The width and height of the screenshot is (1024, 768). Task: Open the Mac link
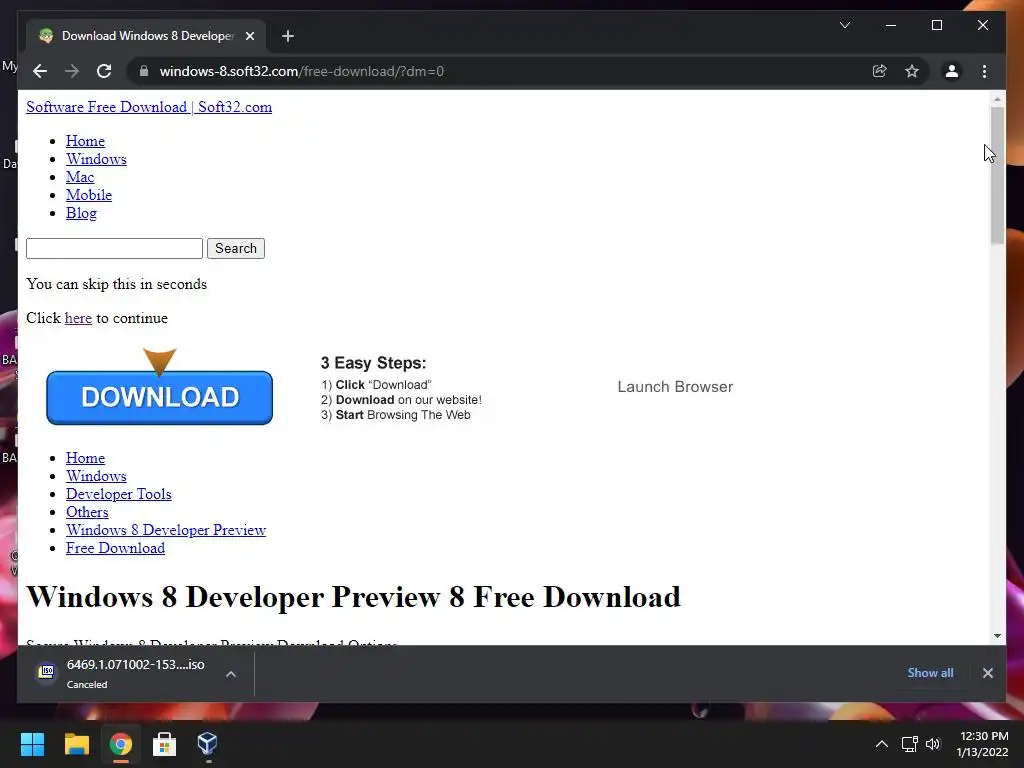pos(80,177)
